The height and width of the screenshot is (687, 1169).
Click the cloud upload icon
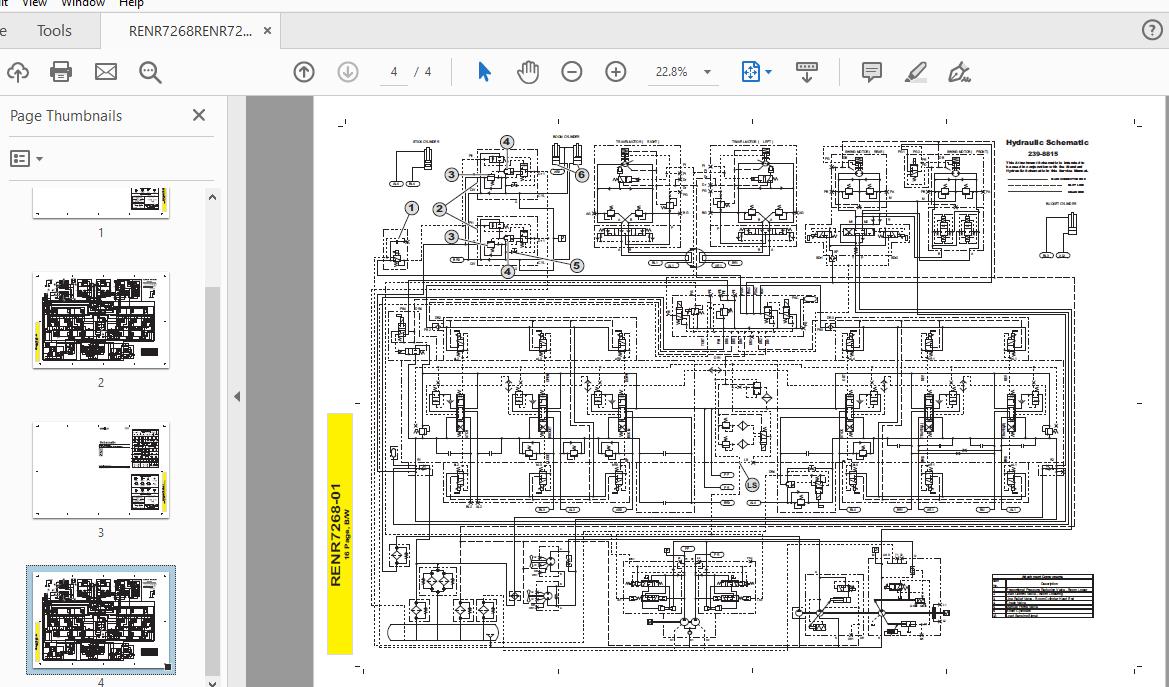tap(18, 72)
